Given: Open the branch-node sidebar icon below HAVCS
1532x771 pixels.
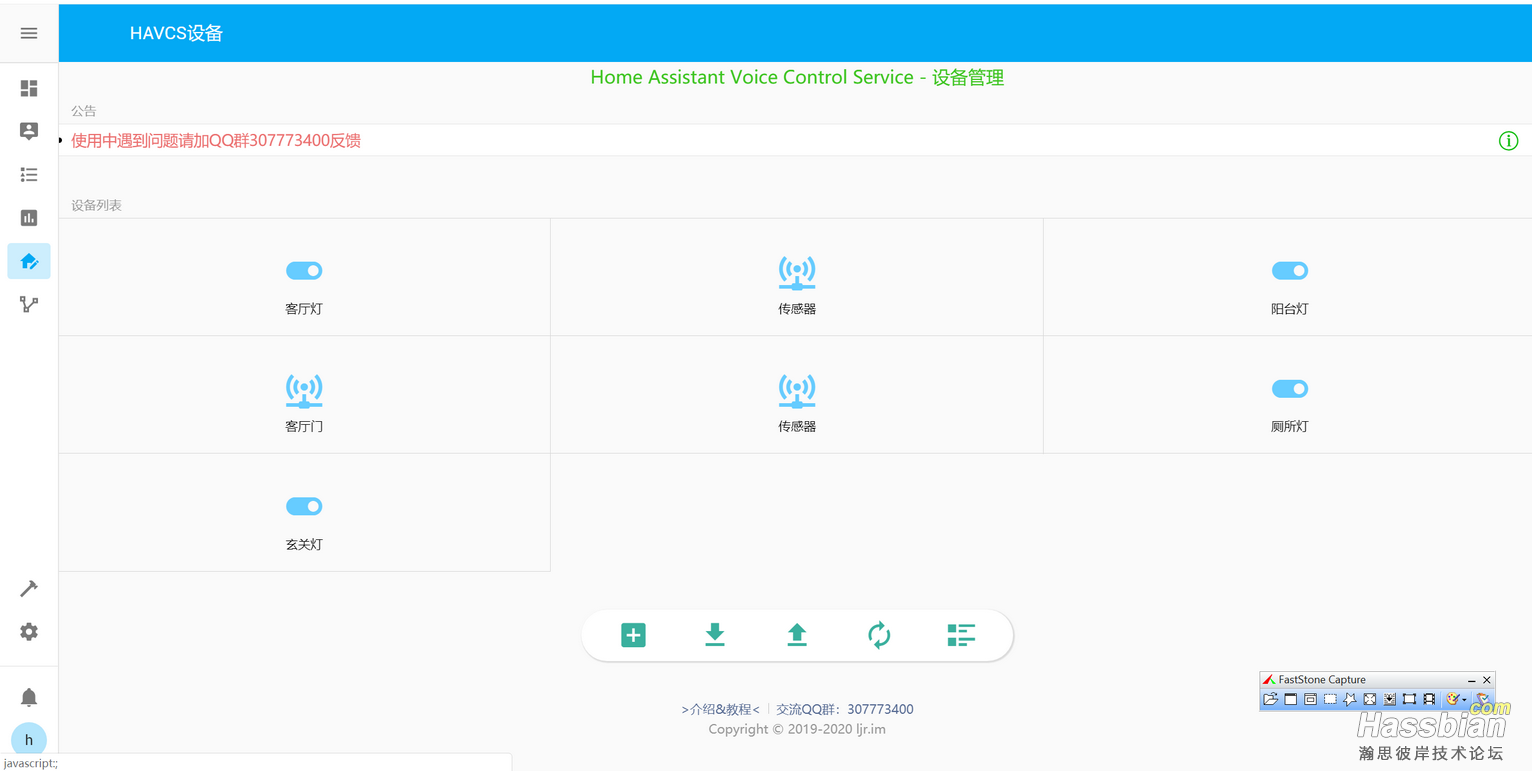Looking at the screenshot, I should [x=29, y=304].
